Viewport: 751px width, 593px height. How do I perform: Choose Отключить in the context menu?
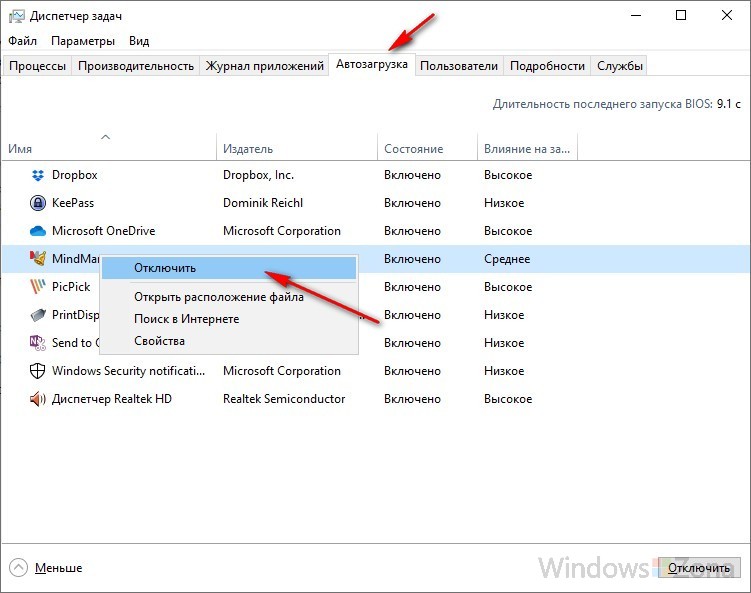[x=229, y=268]
